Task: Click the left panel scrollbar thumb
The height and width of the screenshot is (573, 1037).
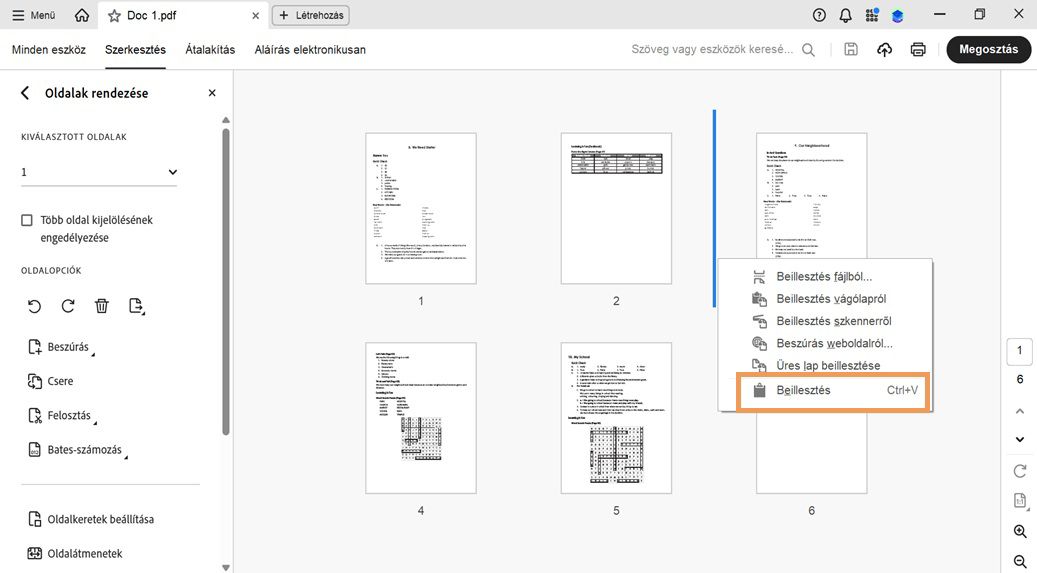Action: pyautogui.click(x=226, y=281)
